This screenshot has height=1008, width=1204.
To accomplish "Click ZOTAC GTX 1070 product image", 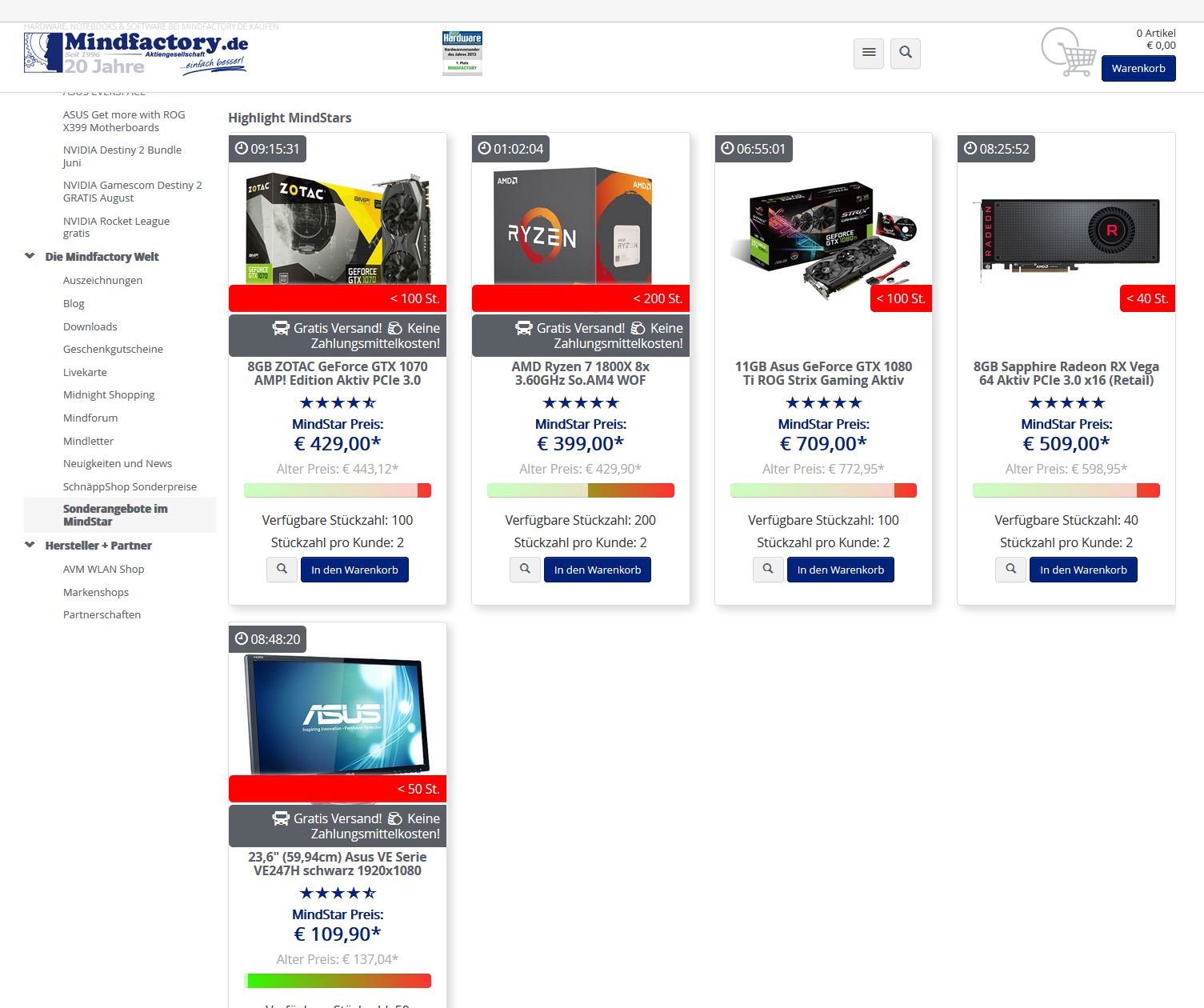I will point(338,228).
